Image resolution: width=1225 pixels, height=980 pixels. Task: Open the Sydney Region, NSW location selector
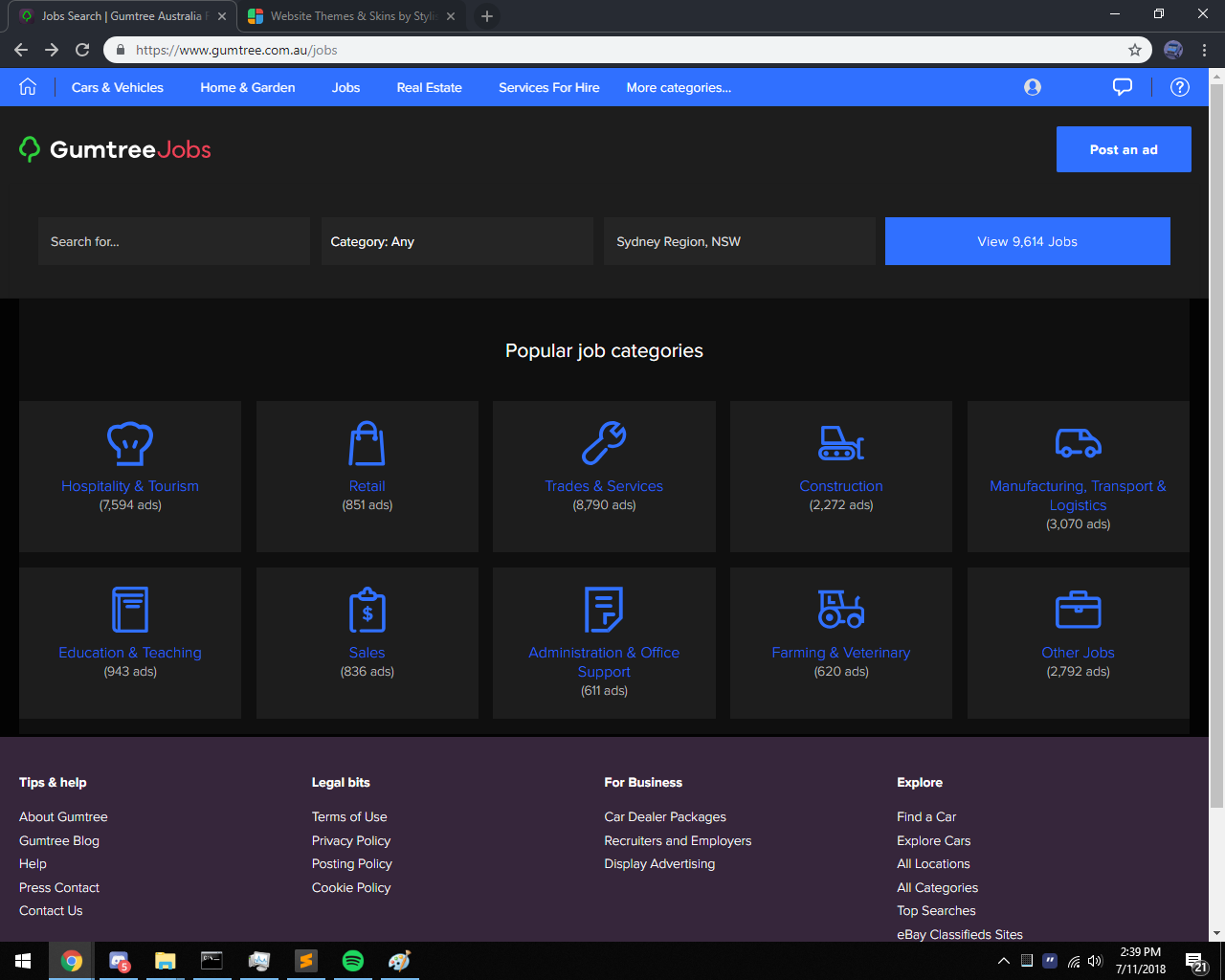click(x=739, y=241)
